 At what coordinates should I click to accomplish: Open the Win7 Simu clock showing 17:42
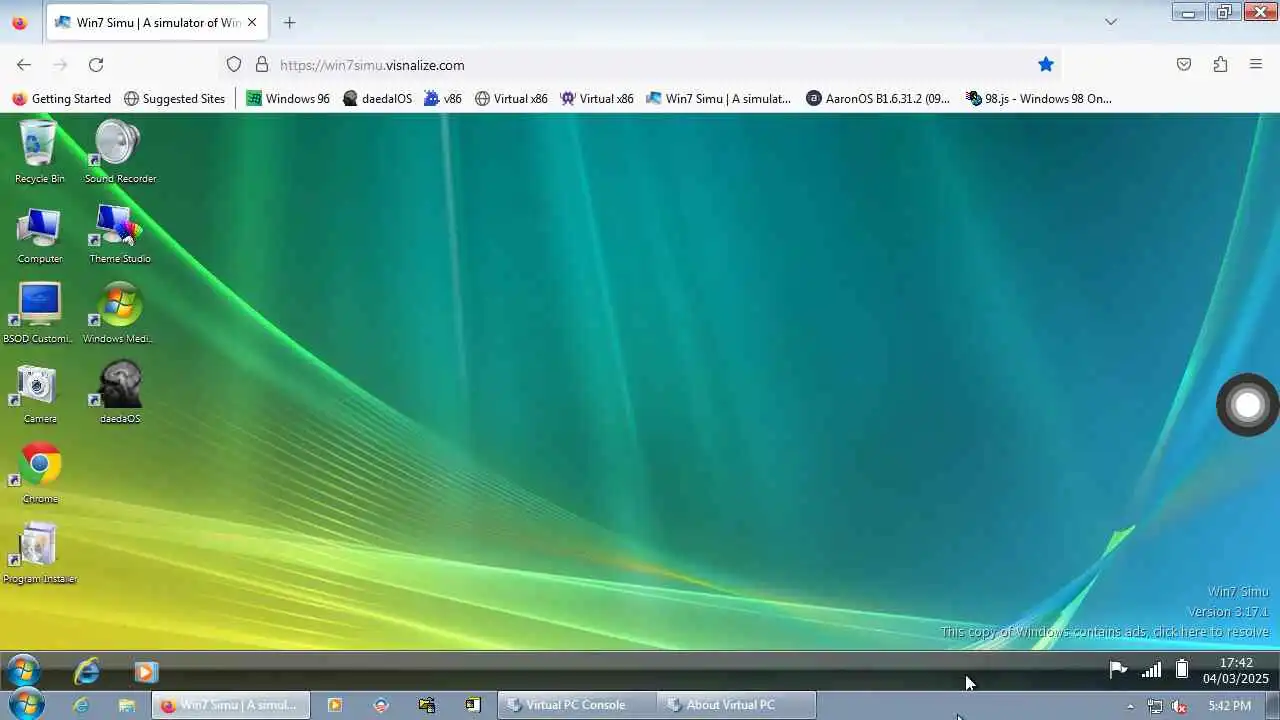click(x=1236, y=670)
